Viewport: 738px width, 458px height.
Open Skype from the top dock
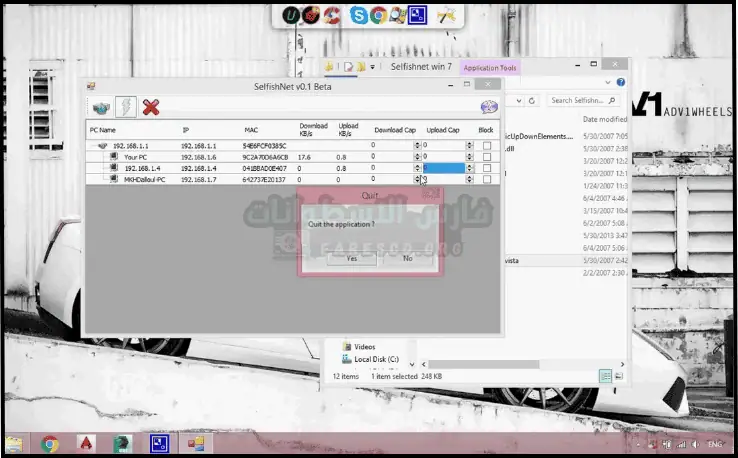(358, 16)
